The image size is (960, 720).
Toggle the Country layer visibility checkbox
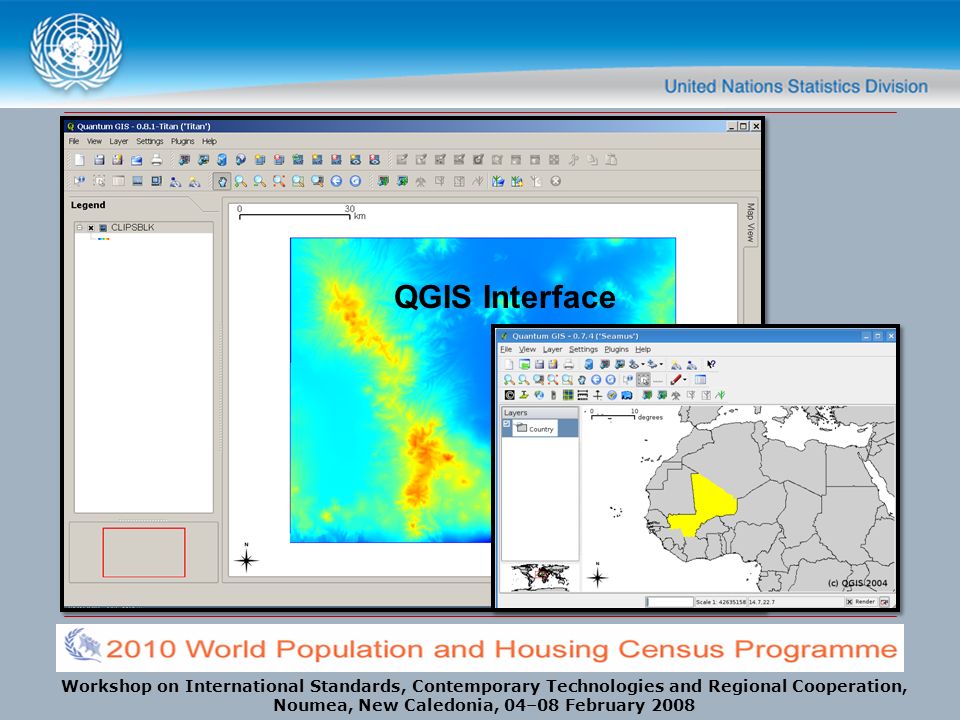[x=506, y=424]
